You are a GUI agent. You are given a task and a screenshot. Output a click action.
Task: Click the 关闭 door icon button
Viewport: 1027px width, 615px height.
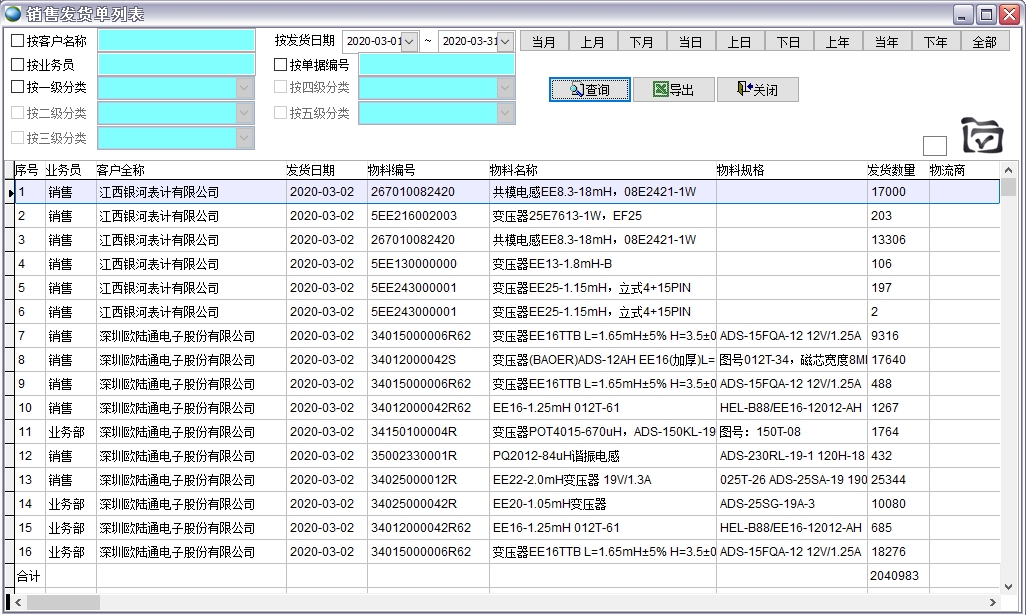click(757, 90)
